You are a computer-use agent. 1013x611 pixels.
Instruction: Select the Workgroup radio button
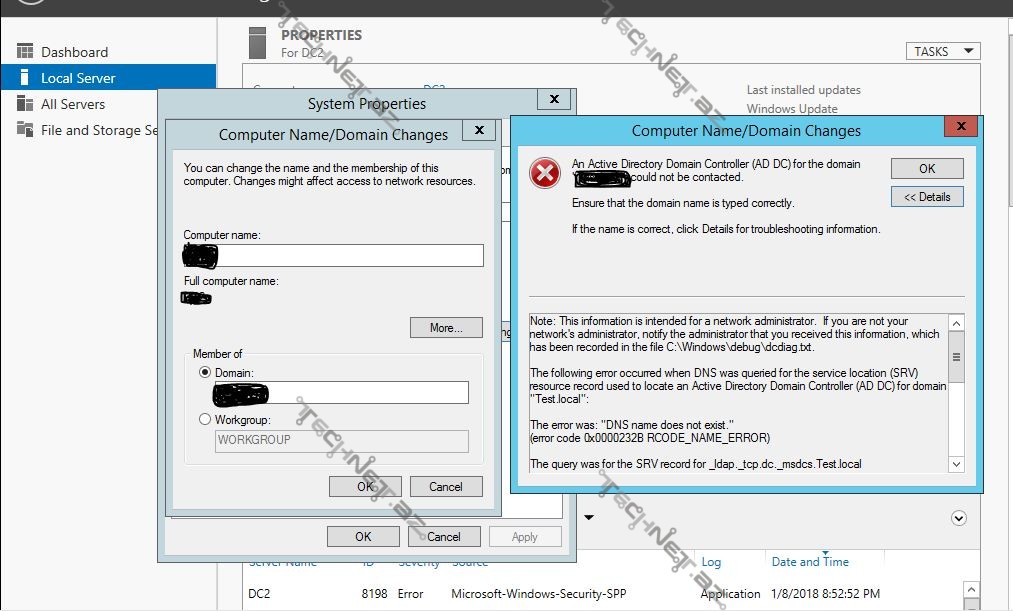point(205,420)
